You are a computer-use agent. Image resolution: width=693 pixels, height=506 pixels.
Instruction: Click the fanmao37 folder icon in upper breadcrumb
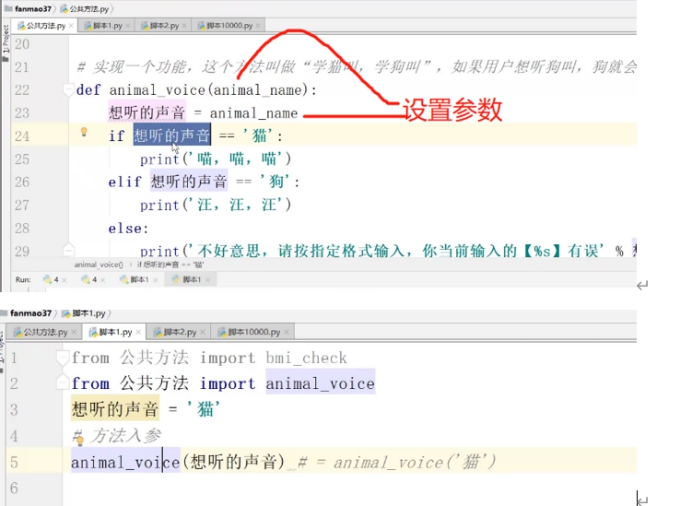[x=8, y=8]
